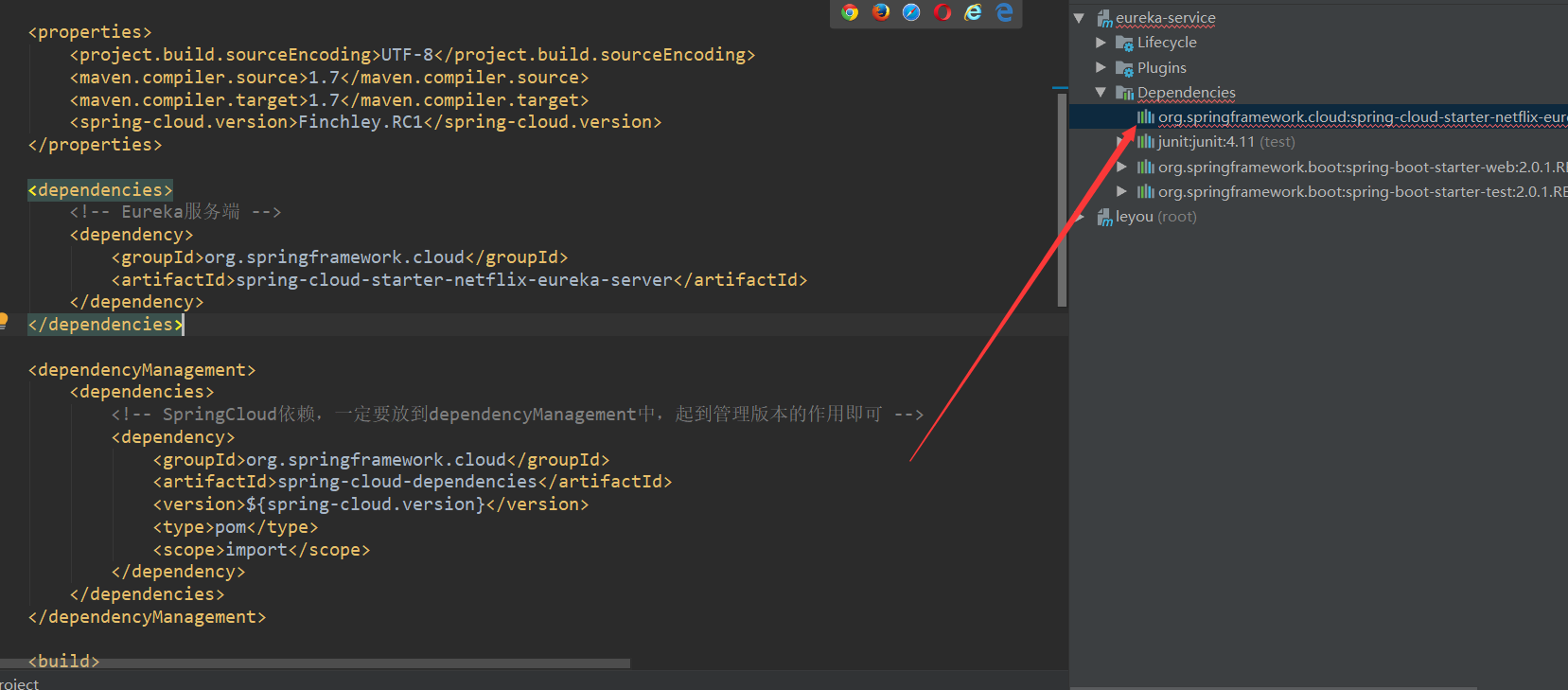Click the editor horizontal scrollbar thumb
Screen dimensions: 1568x690
[x=315, y=663]
